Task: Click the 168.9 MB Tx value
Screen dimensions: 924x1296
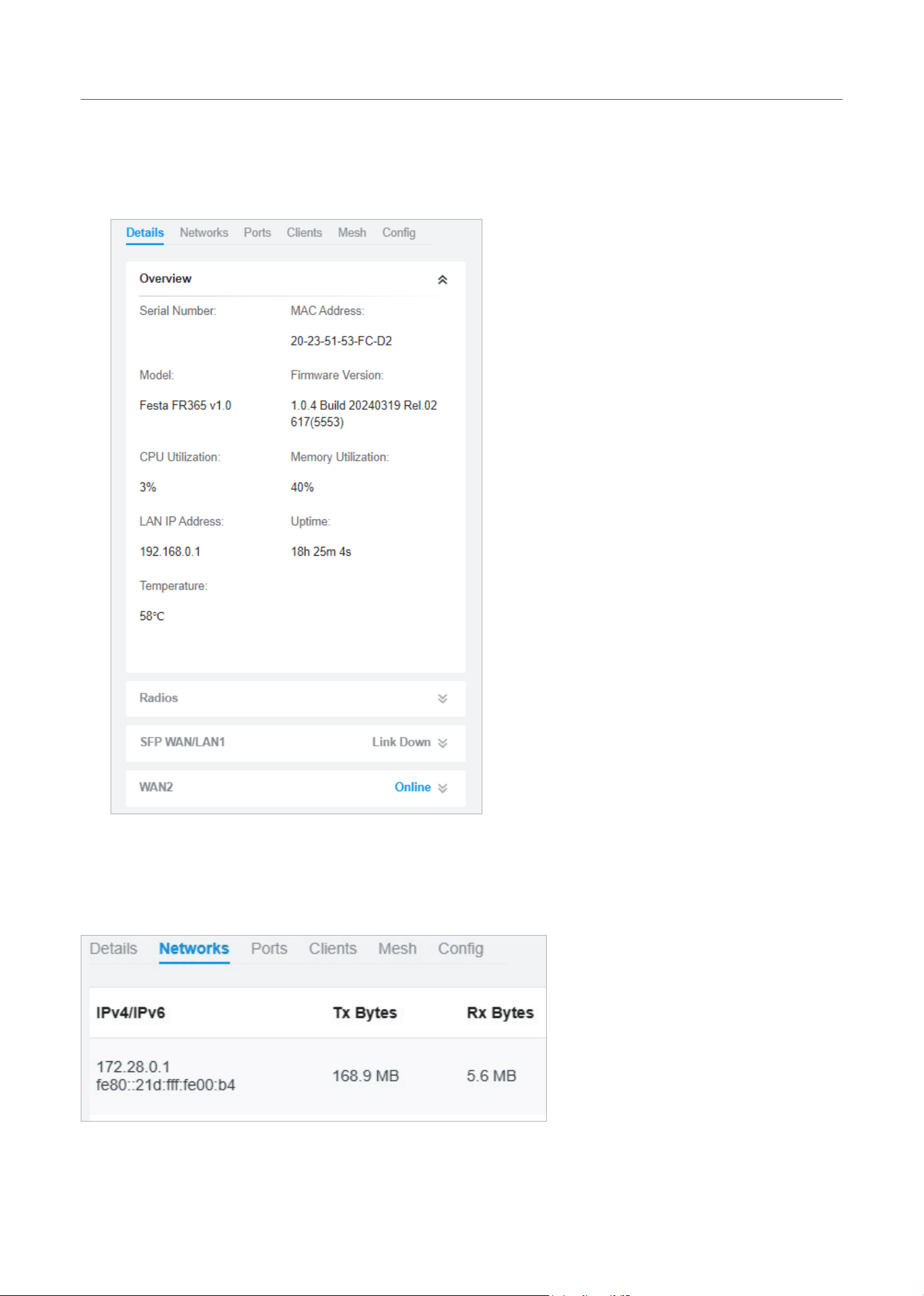Action: click(x=366, y=1076)
